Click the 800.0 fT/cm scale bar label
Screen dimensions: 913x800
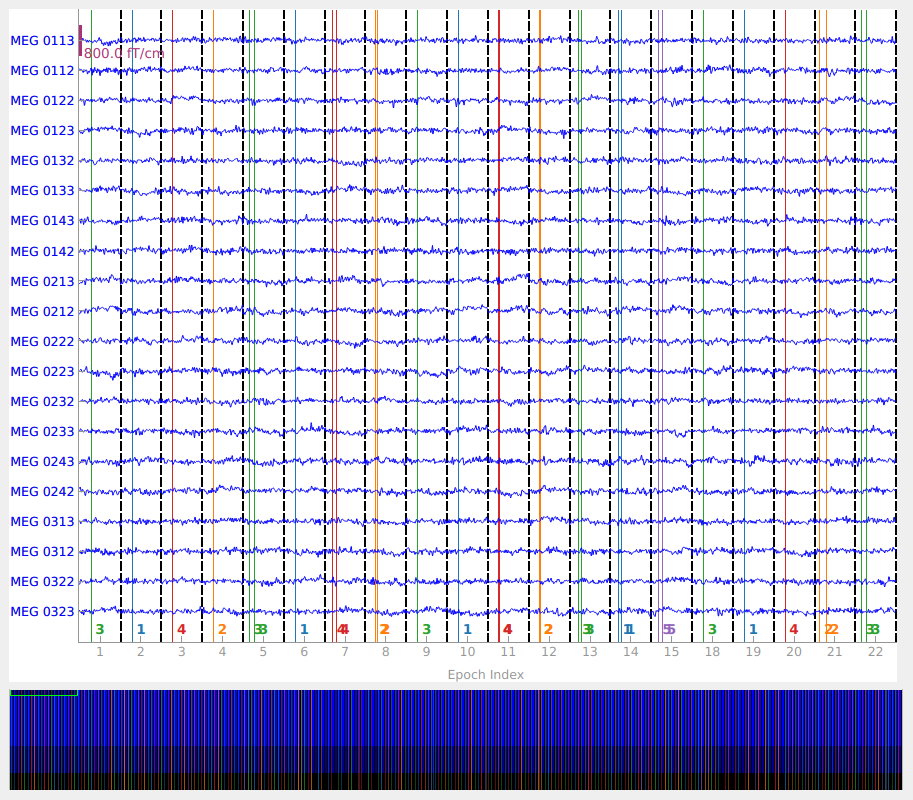tap(124, 54)
